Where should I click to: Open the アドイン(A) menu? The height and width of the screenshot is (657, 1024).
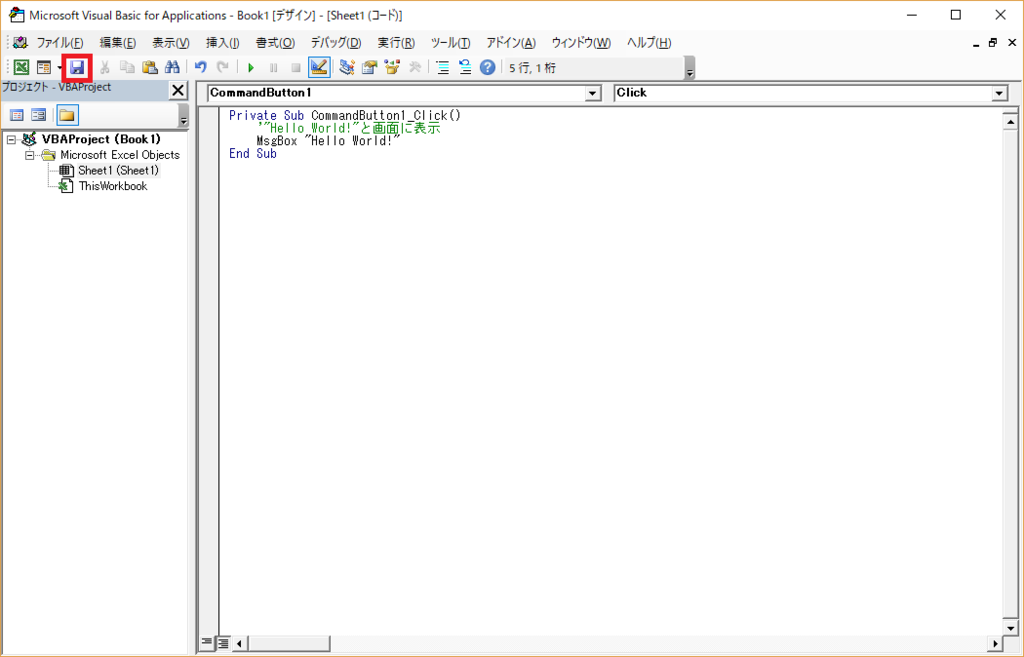point(511,43)
